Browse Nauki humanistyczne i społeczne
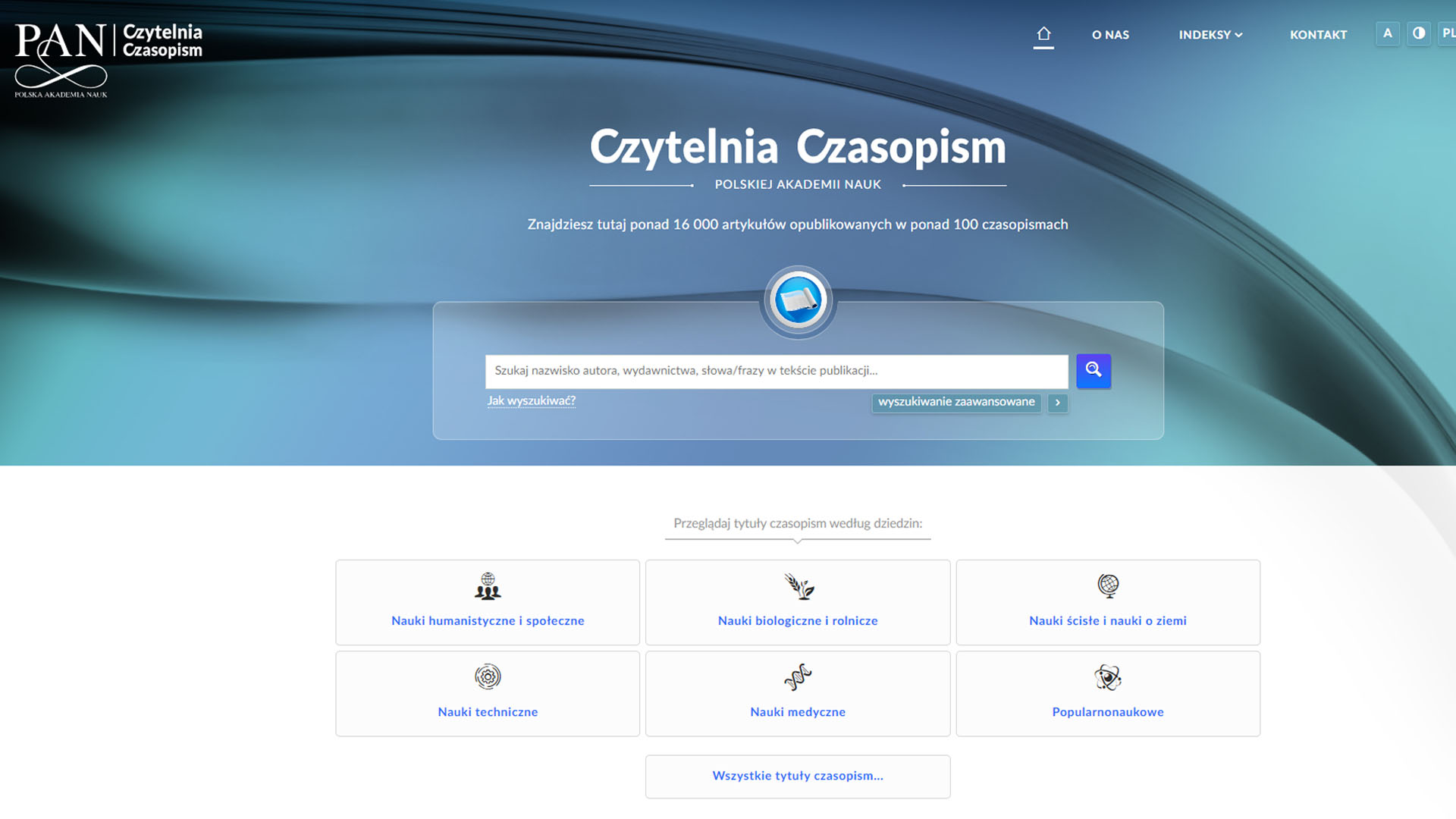 (488, 621)
